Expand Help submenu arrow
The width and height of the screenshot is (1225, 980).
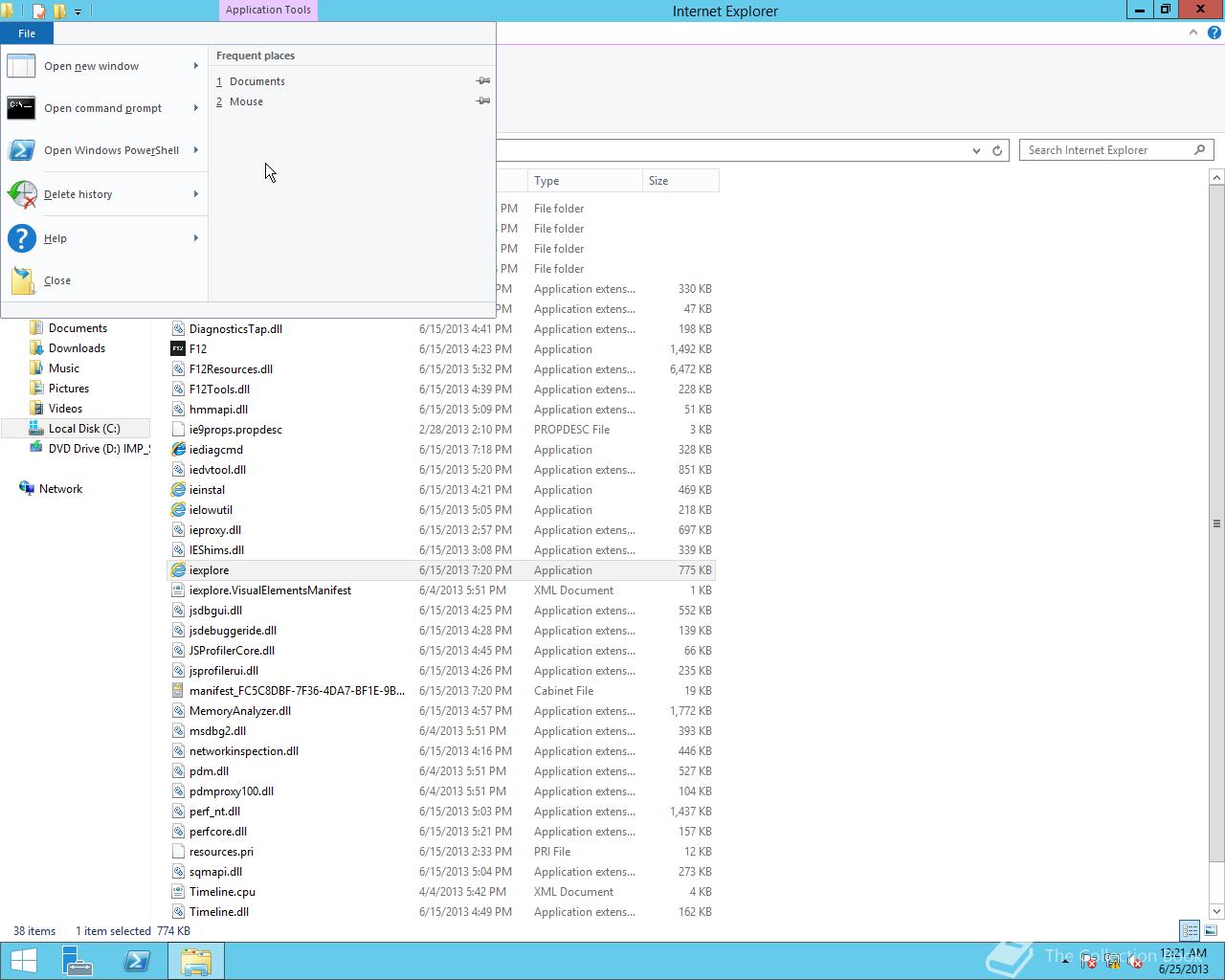[x=195, y=238]
